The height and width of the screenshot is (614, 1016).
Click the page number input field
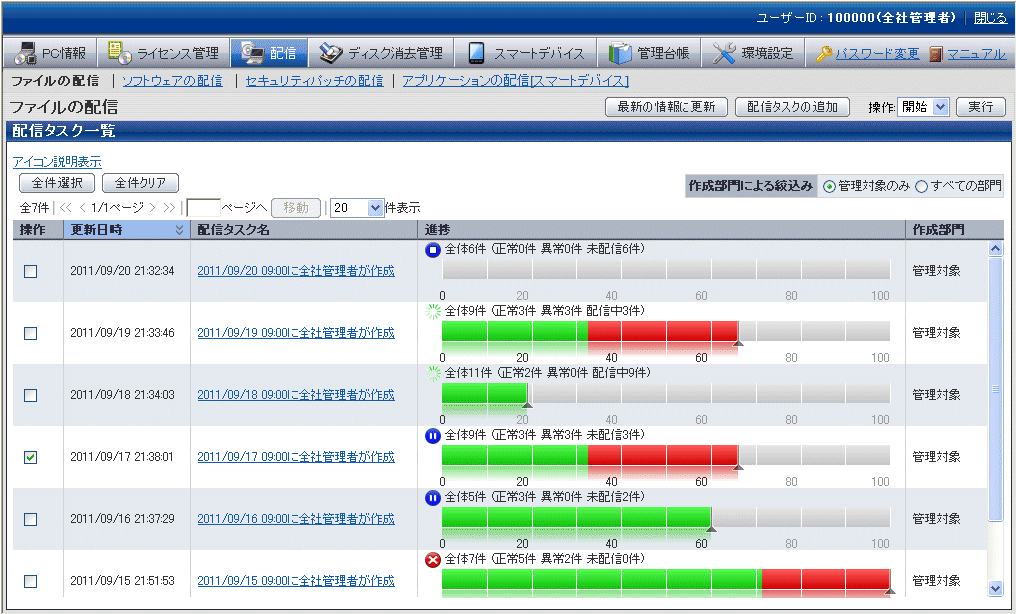(x=203, y=208)
